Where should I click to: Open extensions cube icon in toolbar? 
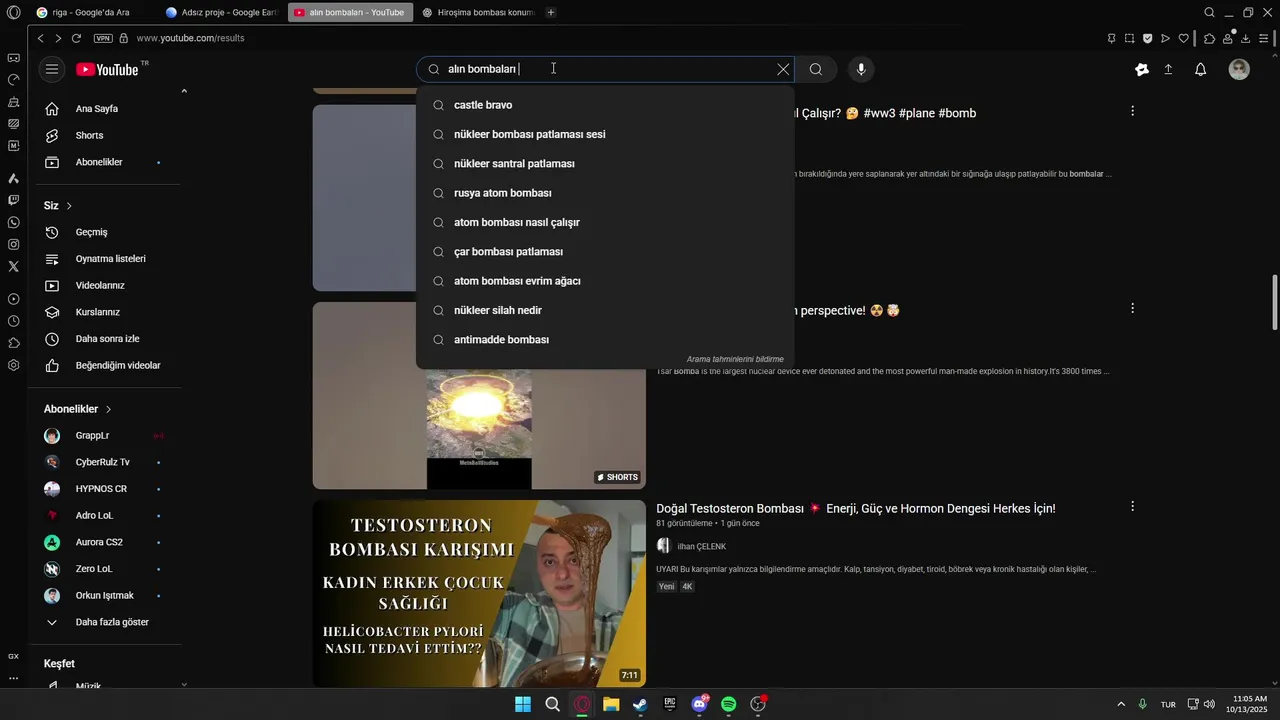[x=1209, y=38]
